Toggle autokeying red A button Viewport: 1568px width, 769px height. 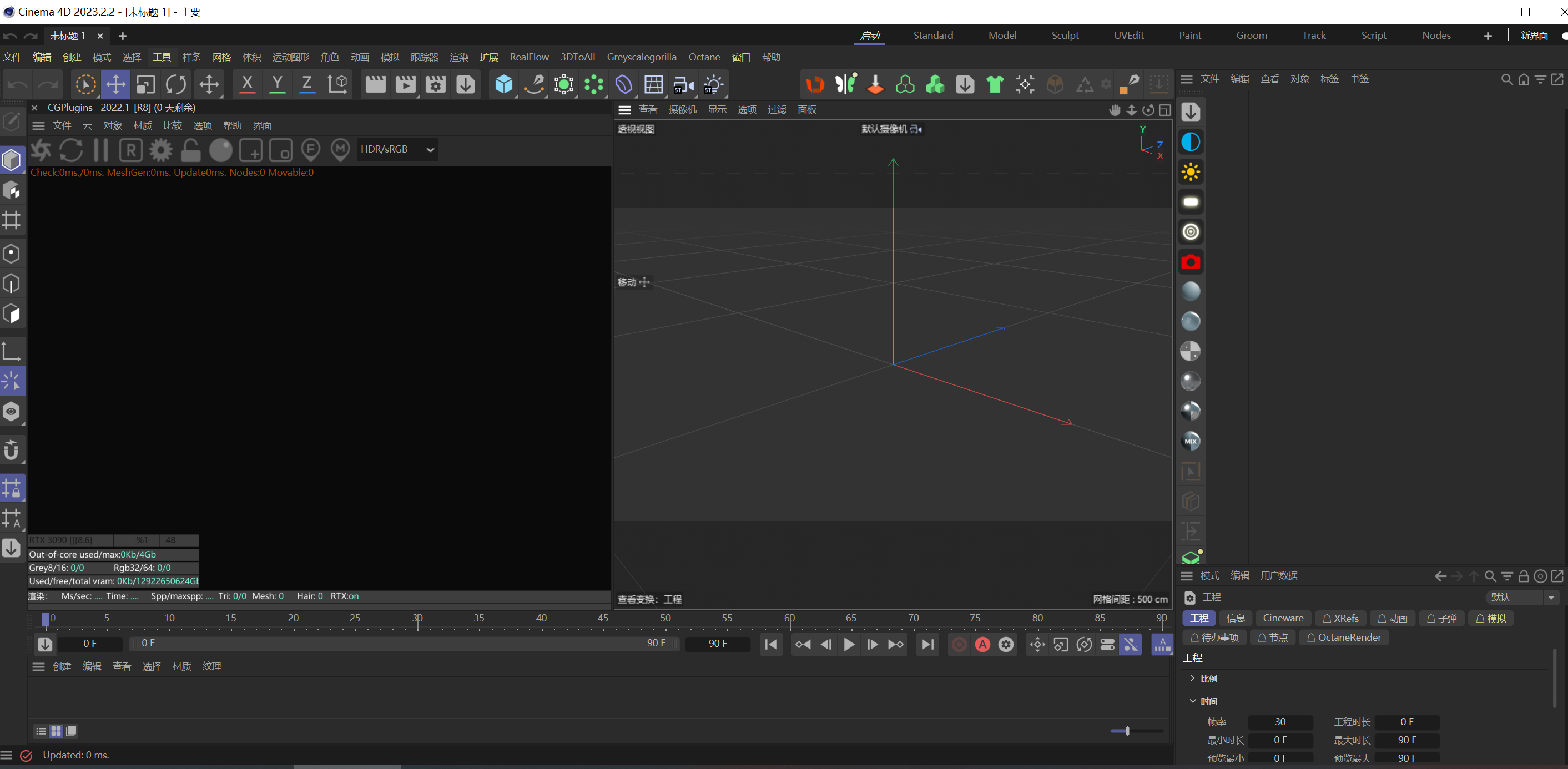[x=982, y=644]
